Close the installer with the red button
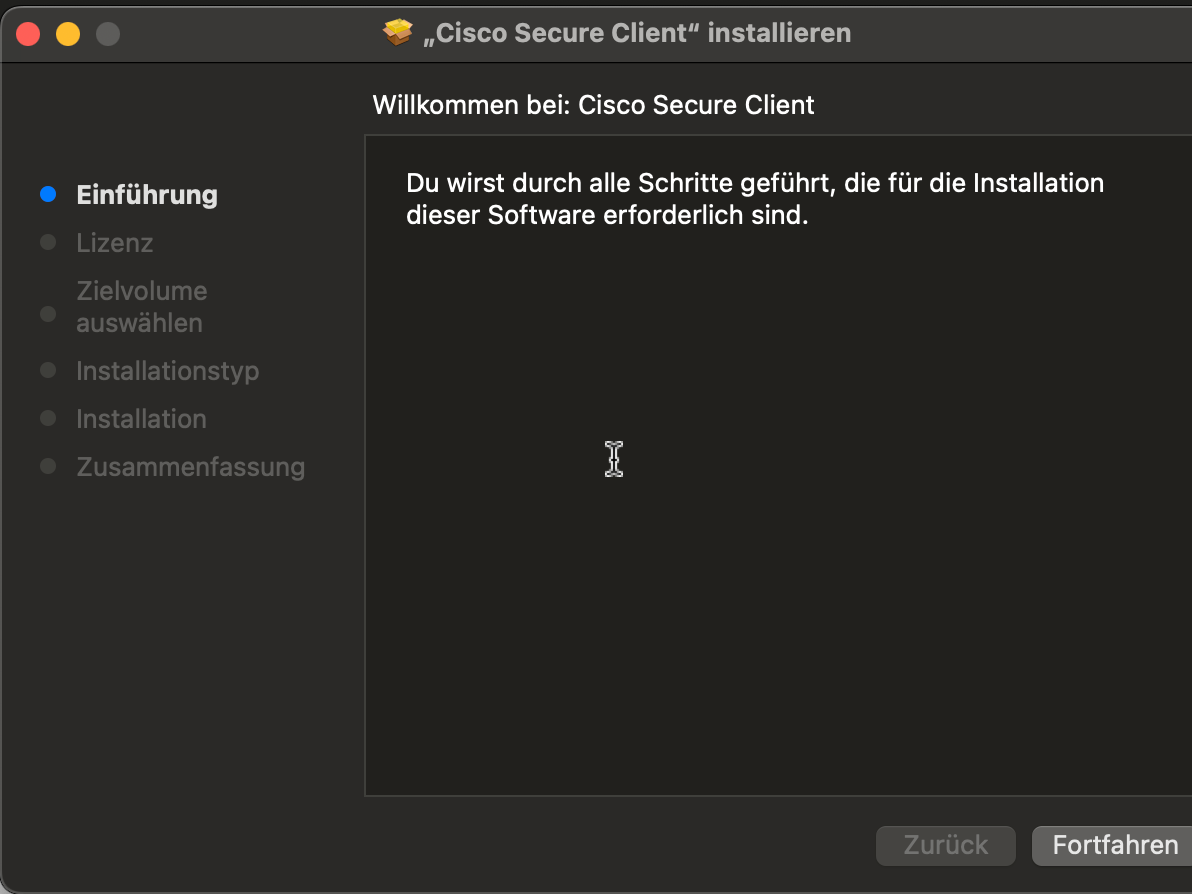The height and width of the screenshot is (894, 1192). pos(28,34)
